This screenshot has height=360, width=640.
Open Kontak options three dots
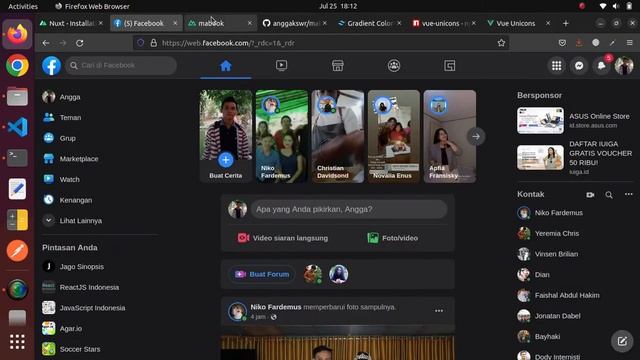coord(629,194)
